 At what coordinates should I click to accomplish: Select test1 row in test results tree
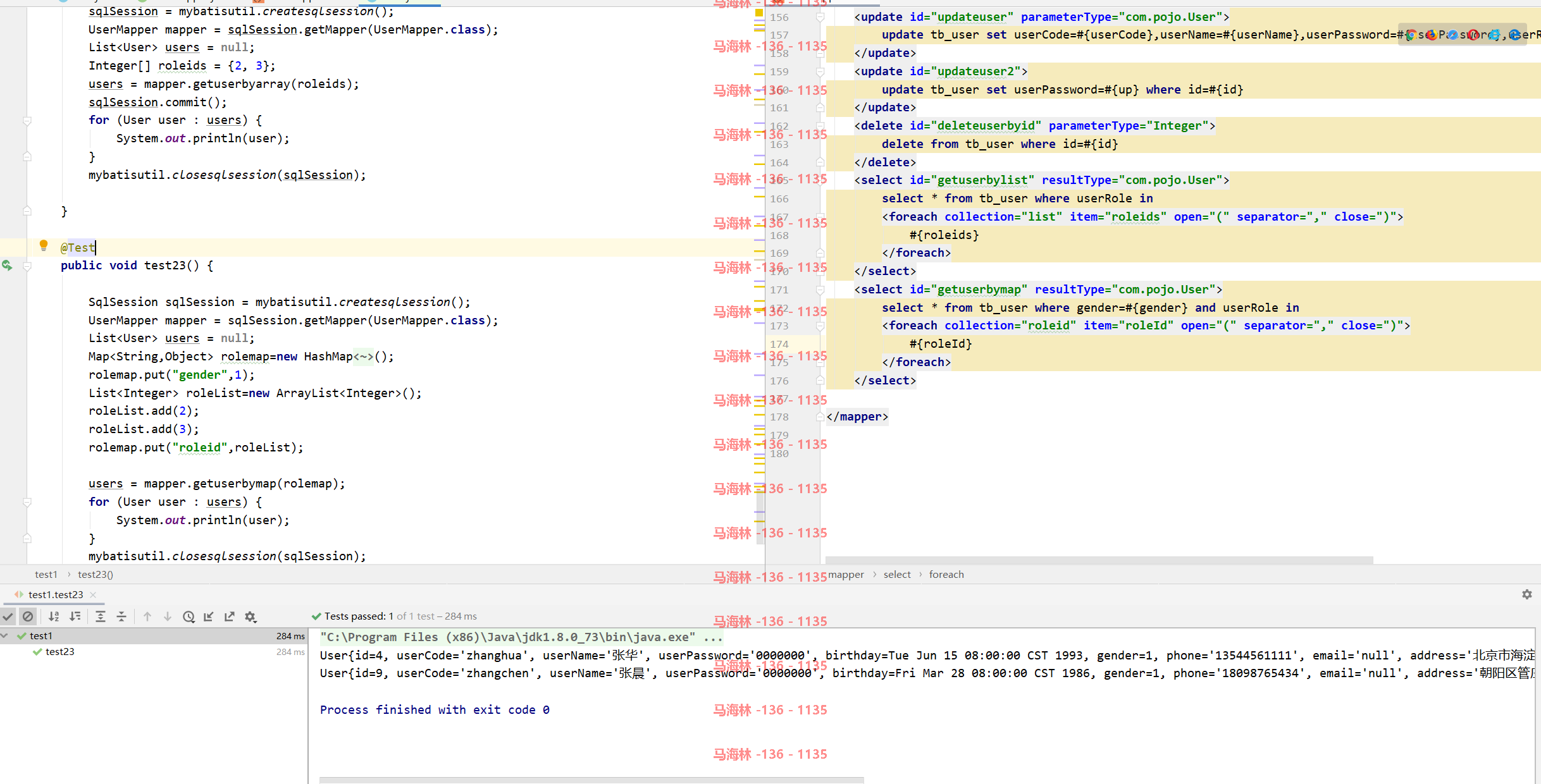click(154, 636)
